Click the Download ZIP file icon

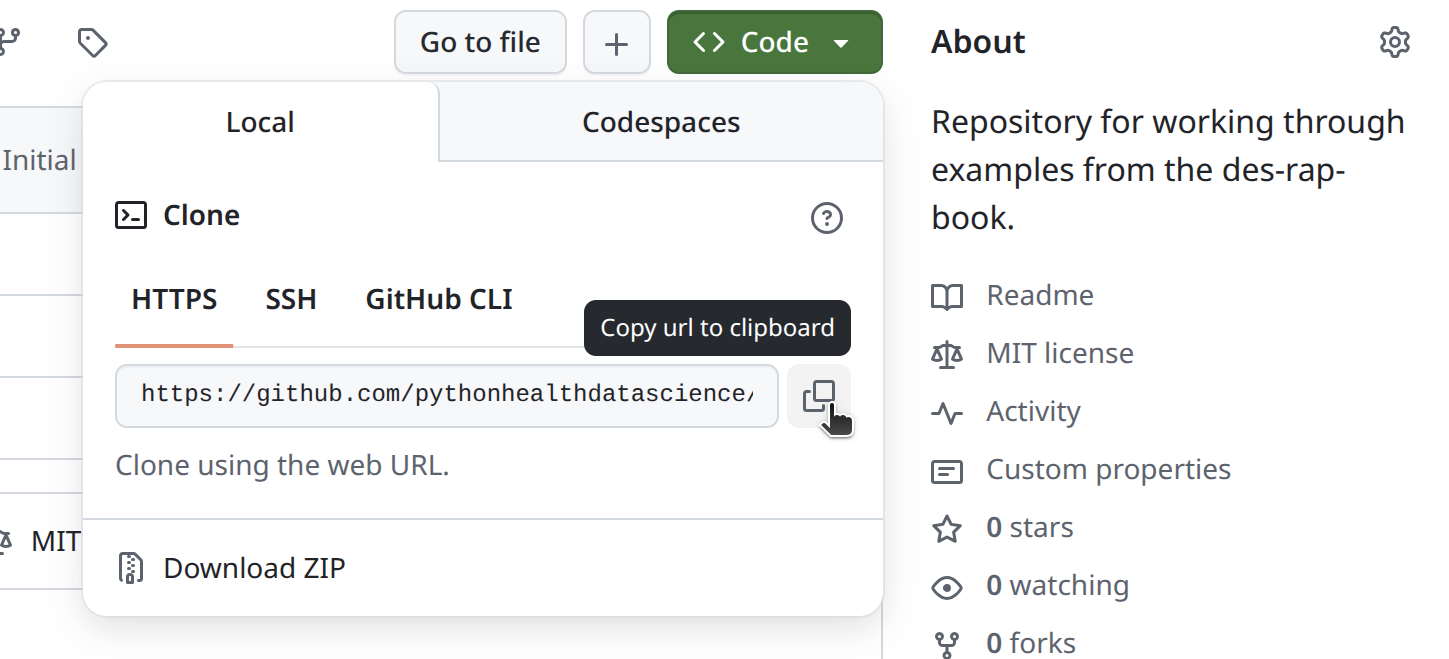pos(131,568)
